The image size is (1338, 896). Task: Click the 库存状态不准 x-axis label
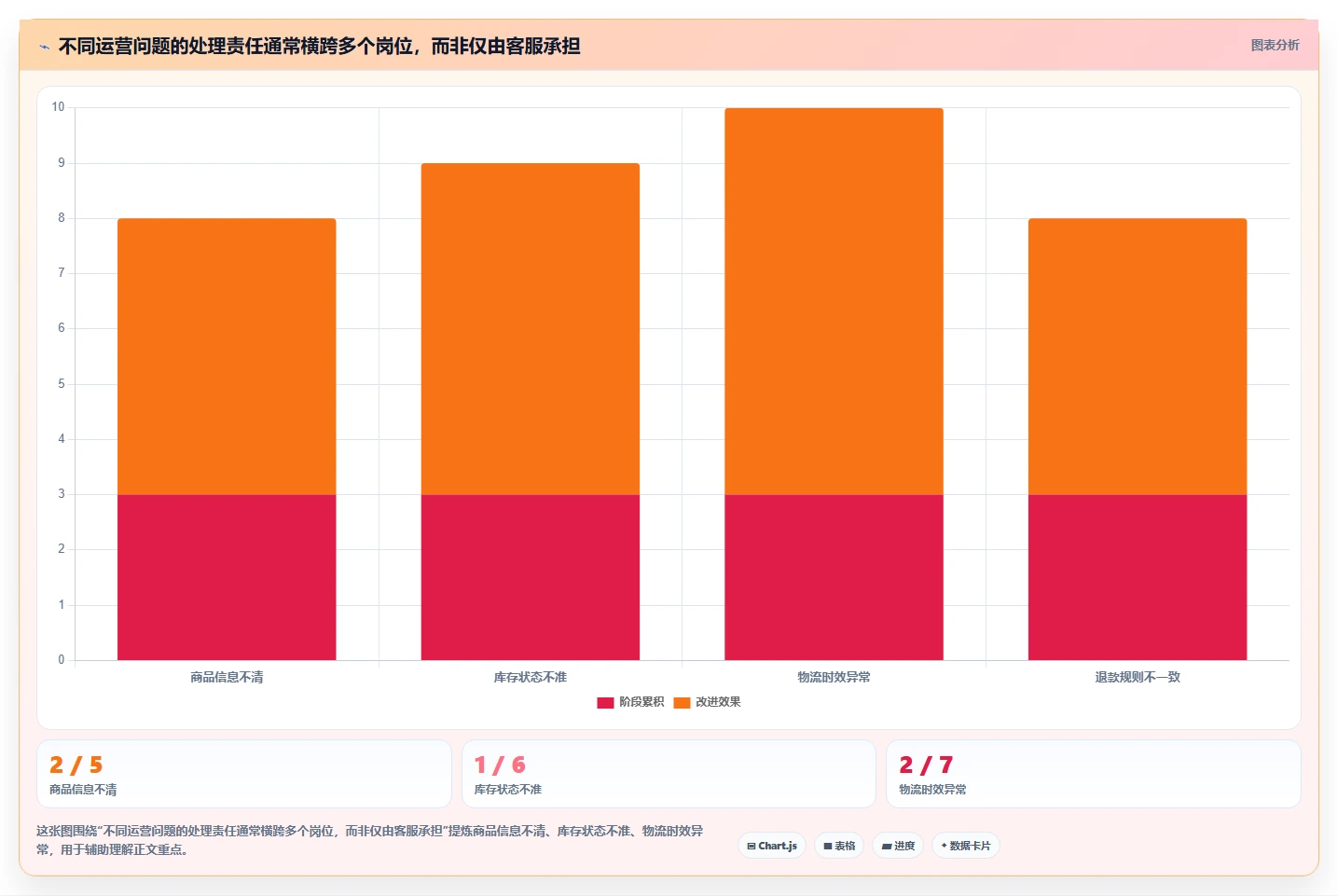point(531,677)
